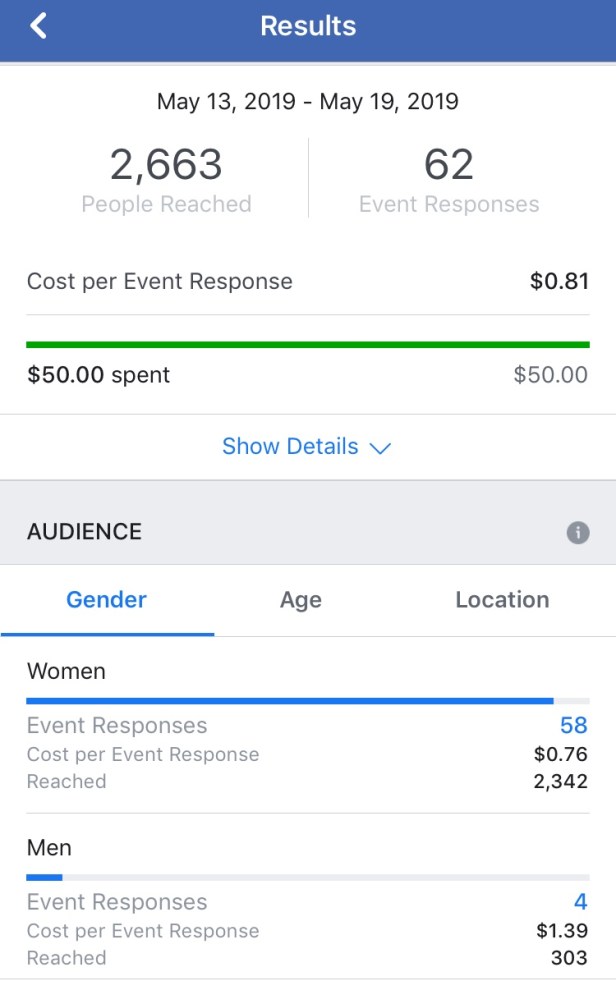
Task: Click the Men section heading
Action: point(49,848)
